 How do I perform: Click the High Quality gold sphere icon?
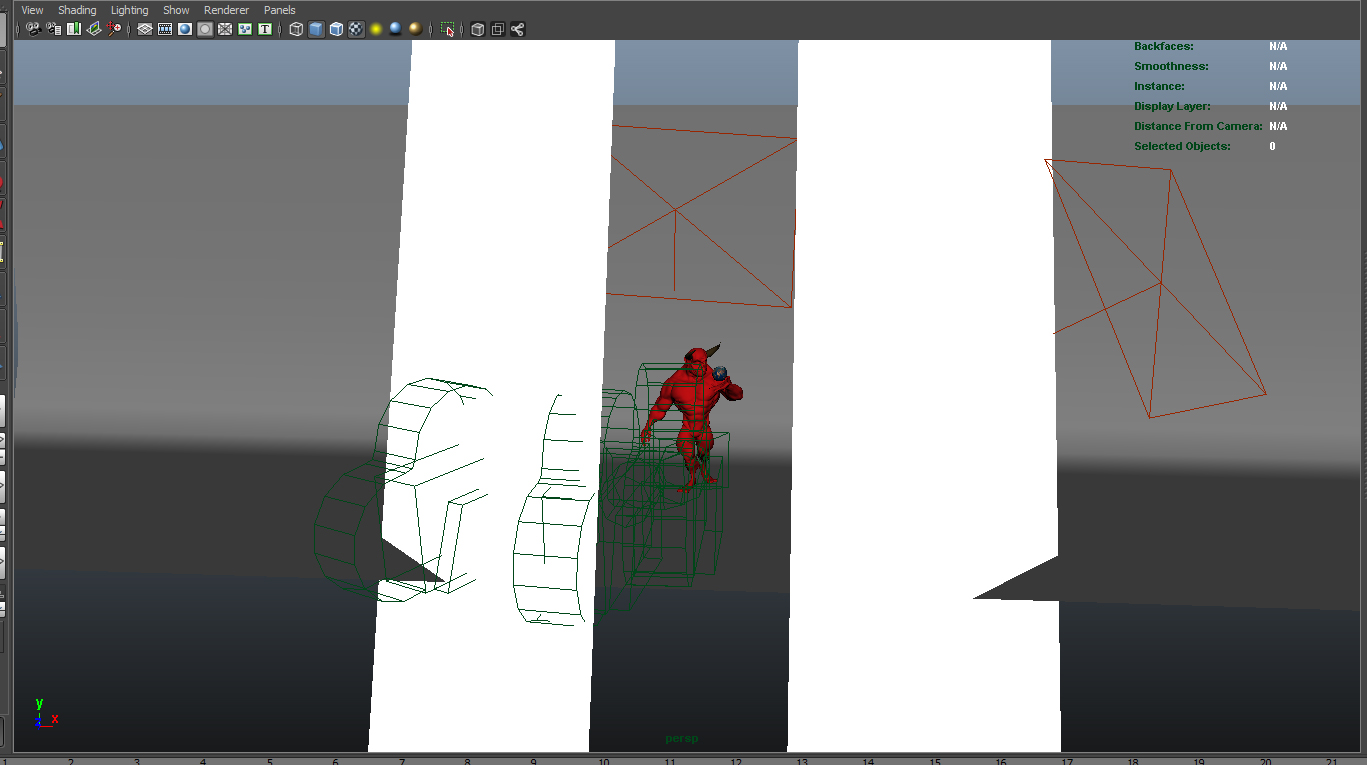tap(416, 29)
